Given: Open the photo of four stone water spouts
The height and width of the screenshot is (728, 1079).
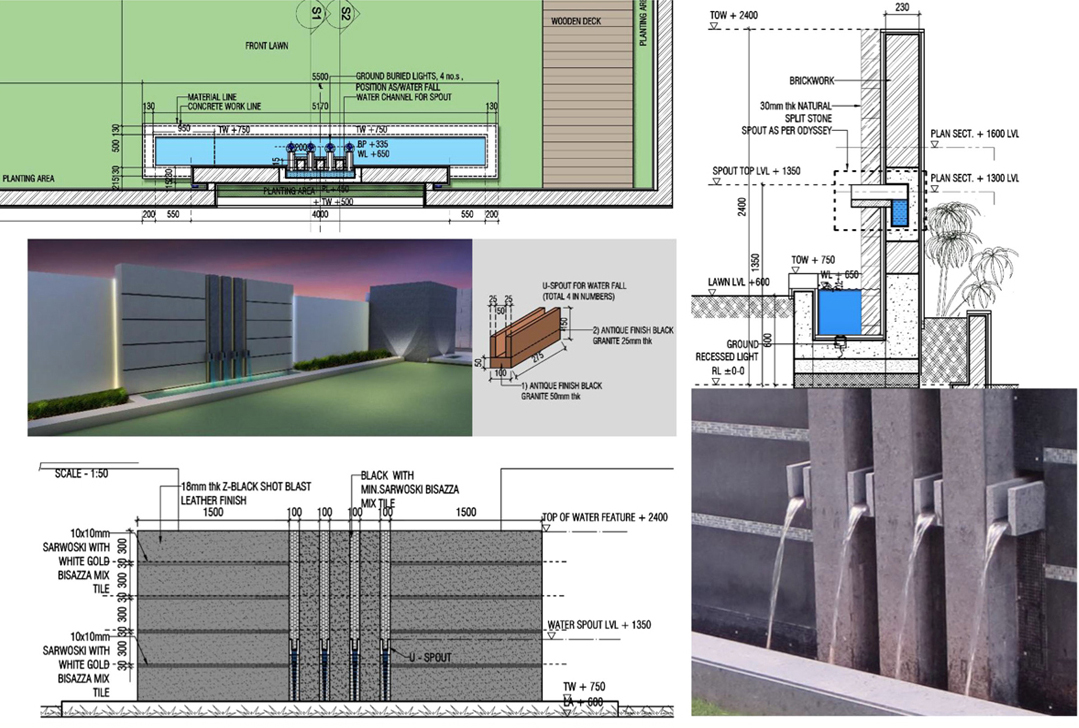Looking at the screenshot, I should 885,551.
